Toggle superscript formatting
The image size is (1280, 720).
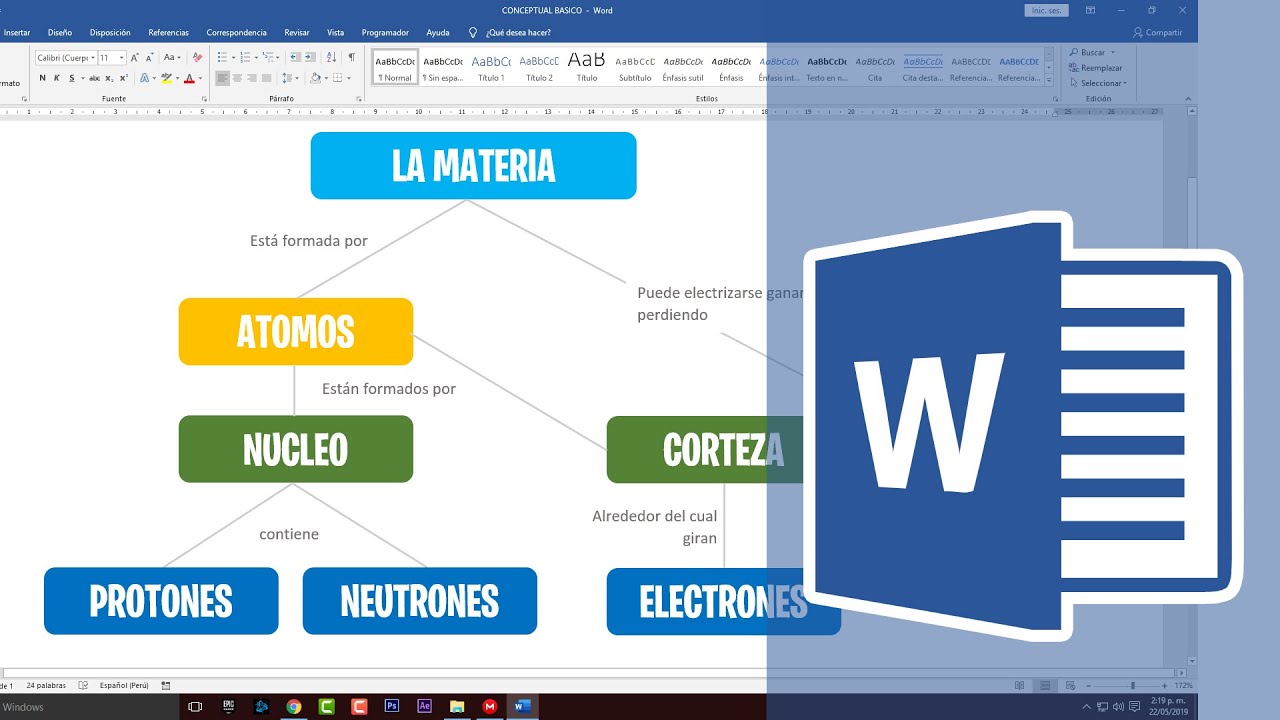click(123, 78)
